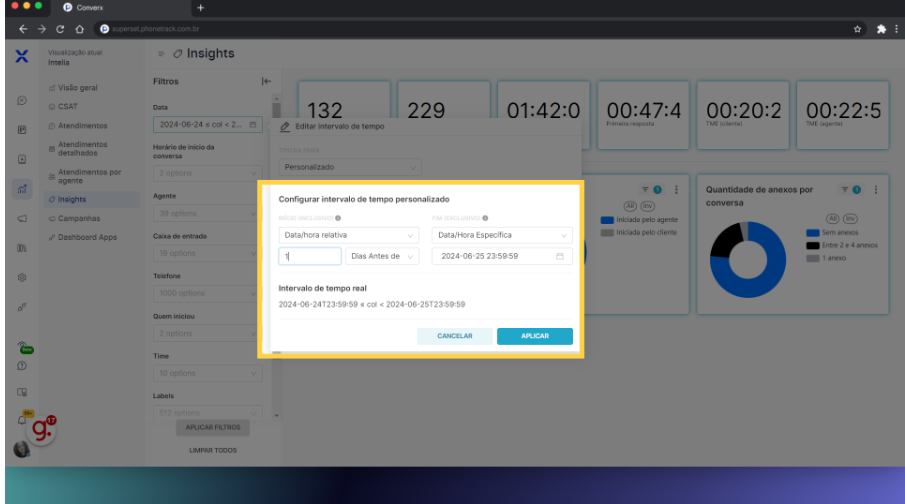The image size is (905, 504).
Task: Bookmark page with the star icon
Action: tap(858, 30)
